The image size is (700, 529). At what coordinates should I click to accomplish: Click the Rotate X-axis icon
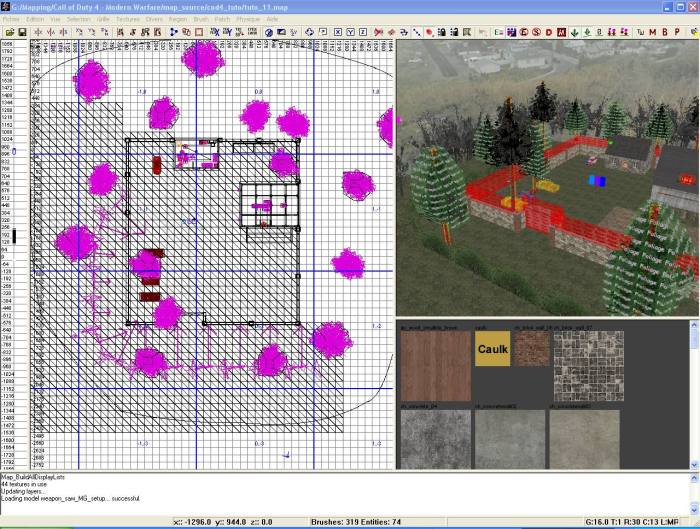pos(79,32)
